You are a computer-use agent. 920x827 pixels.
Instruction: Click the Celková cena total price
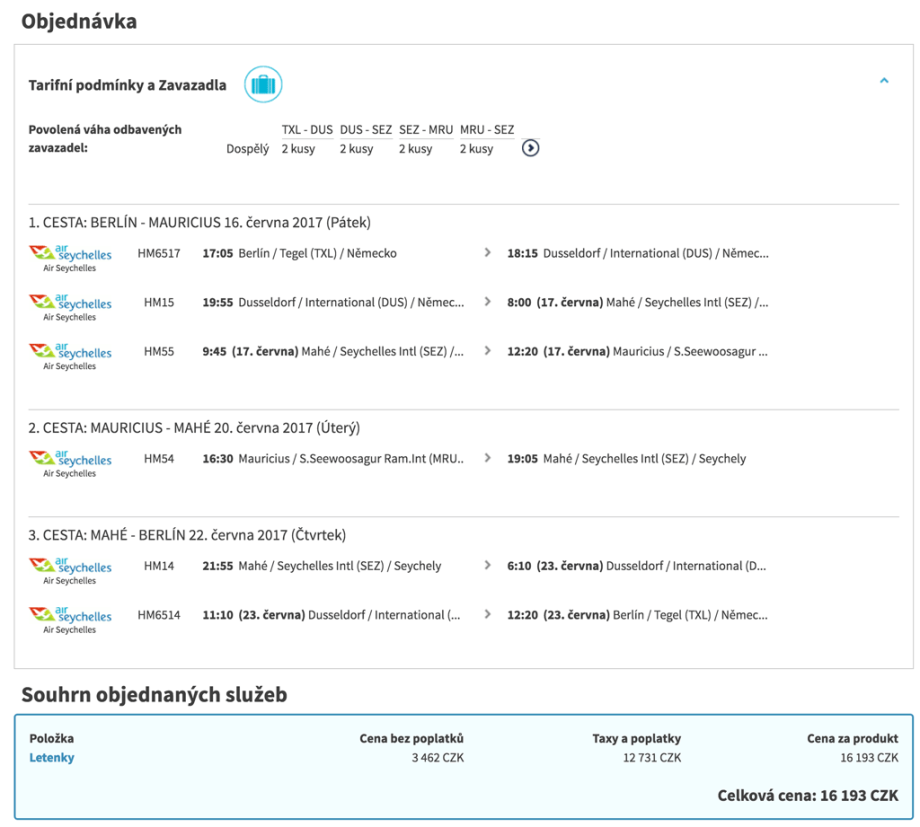tap(807, 796)
